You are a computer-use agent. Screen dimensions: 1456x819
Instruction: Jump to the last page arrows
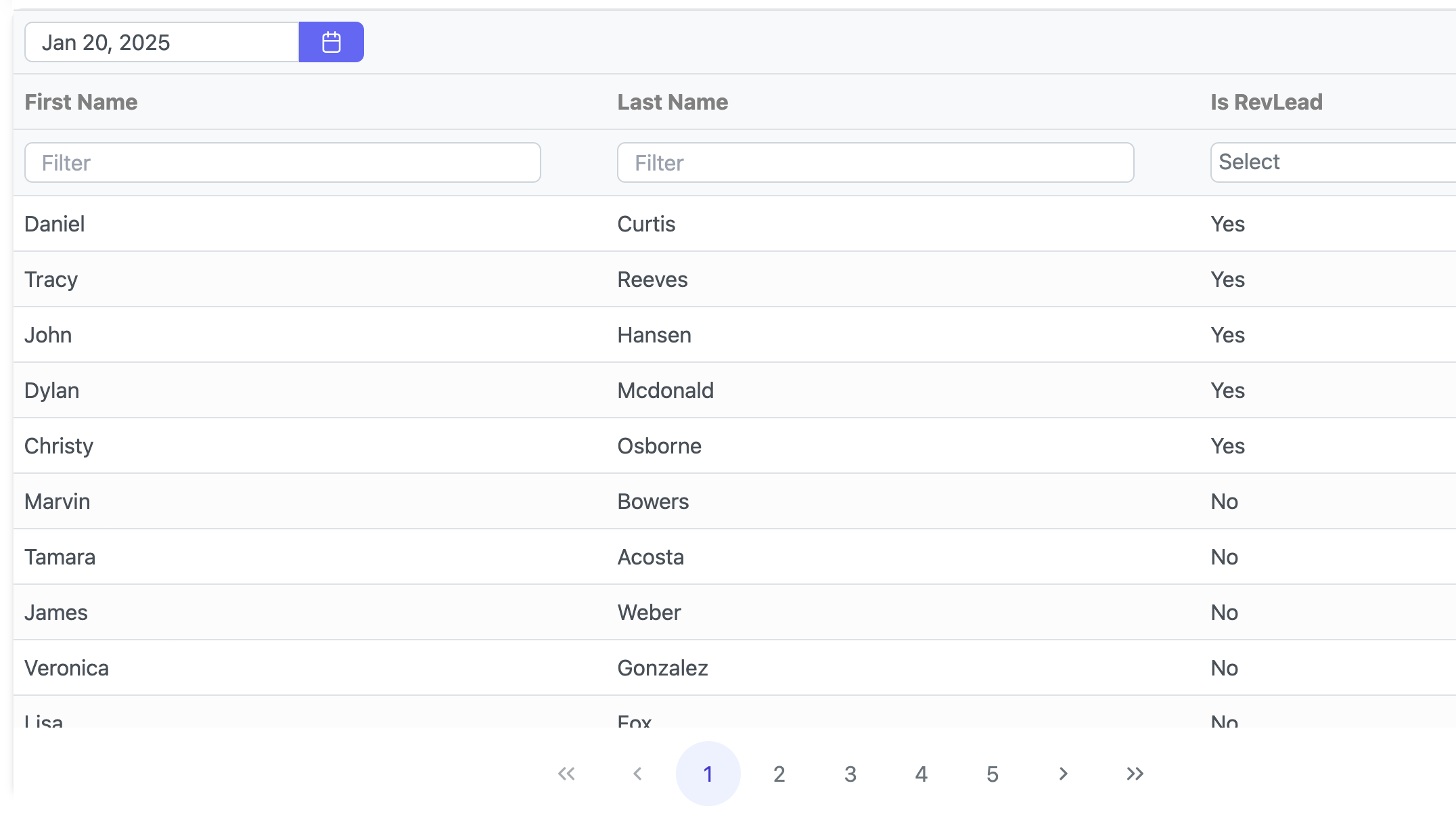pyautogui.click(x=1135, y=774)
